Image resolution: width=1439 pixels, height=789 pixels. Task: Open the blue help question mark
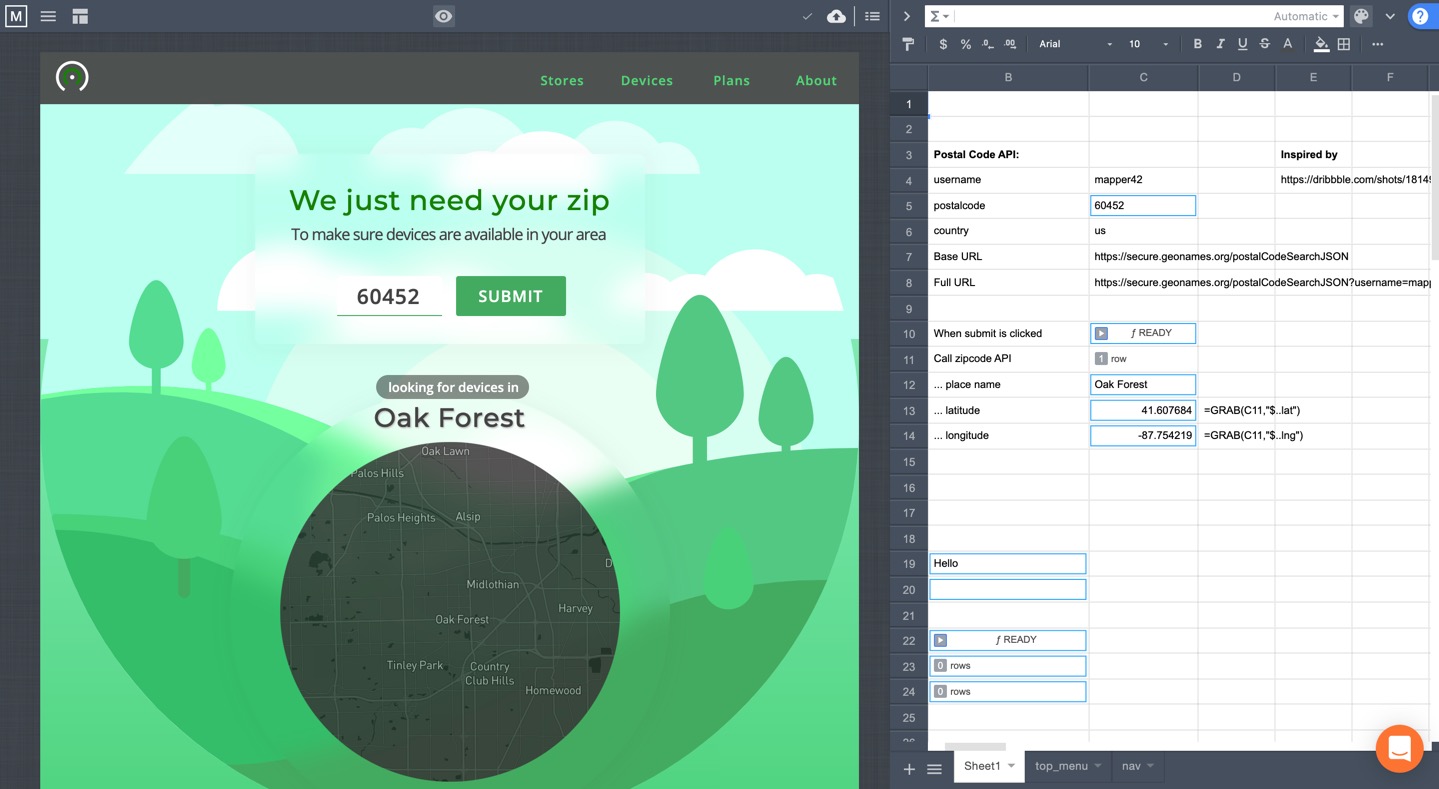click(1420, 16)
